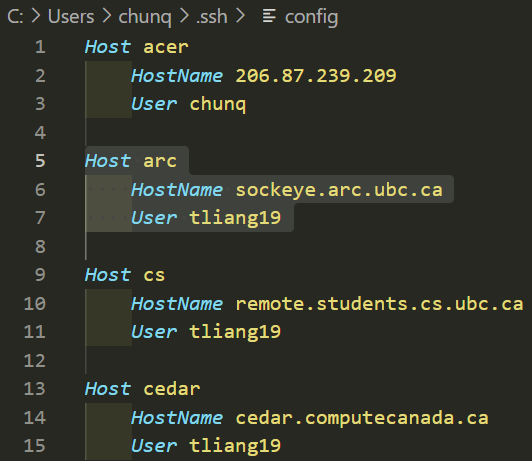Expand chevron between Users and chunq
The width and height of the screenshot is (532, 461).
coord(107,16)
